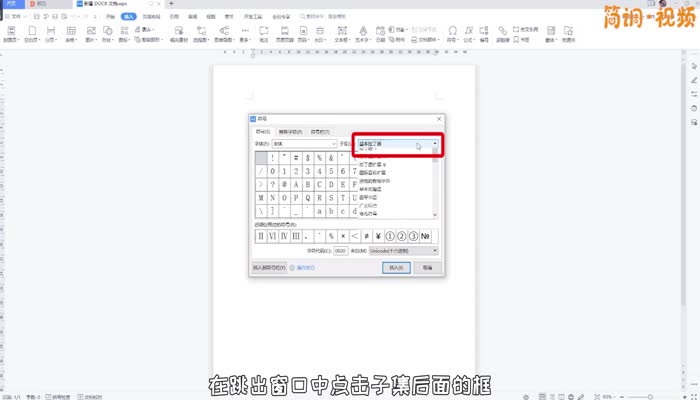Click the Date insert icon
Image resolution: width=700 pixels, height=400 pixels.
pos(380,33)
